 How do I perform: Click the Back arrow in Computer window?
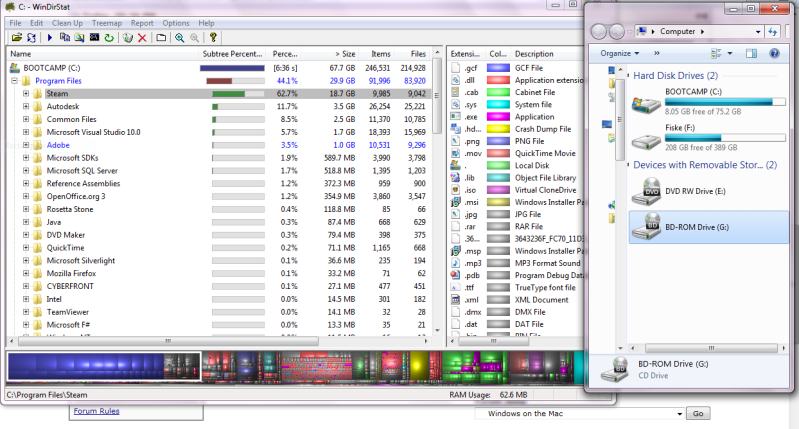click(x=599, y=32)
